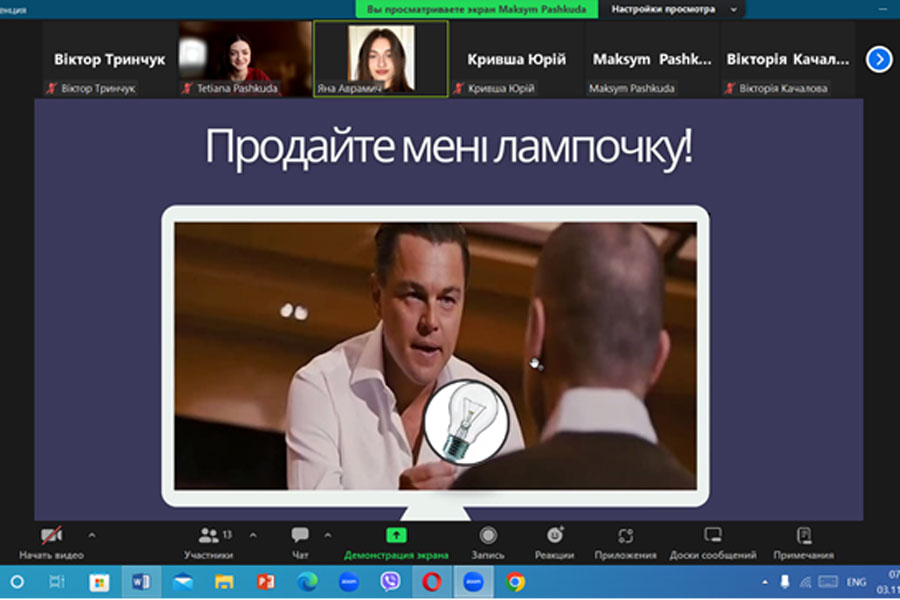Switch to Microsoft Word on the taskbar
Screen dimensions: 900x600
(141, 582)
